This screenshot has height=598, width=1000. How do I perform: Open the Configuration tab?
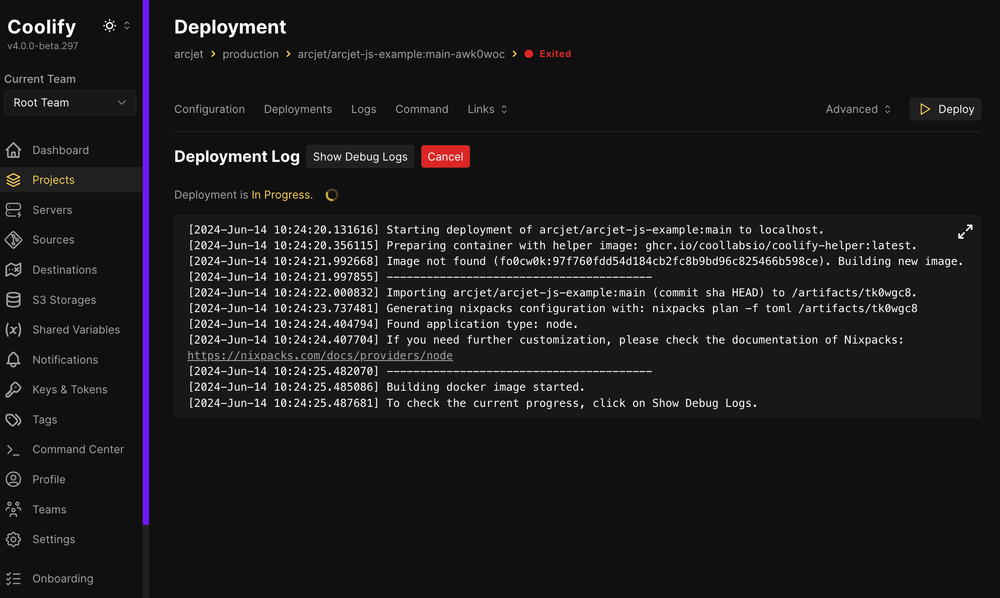click(209, 109)
